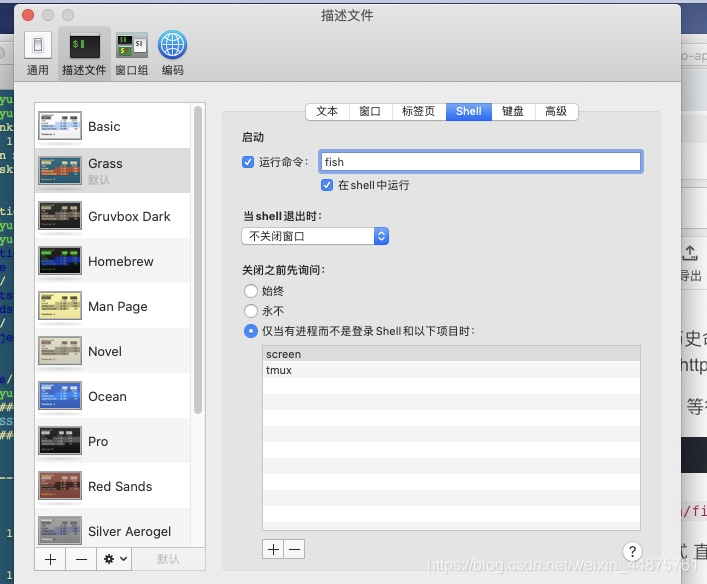Select the Gruvbox Dark profile

pyautogui.click(x=113, y=216)
